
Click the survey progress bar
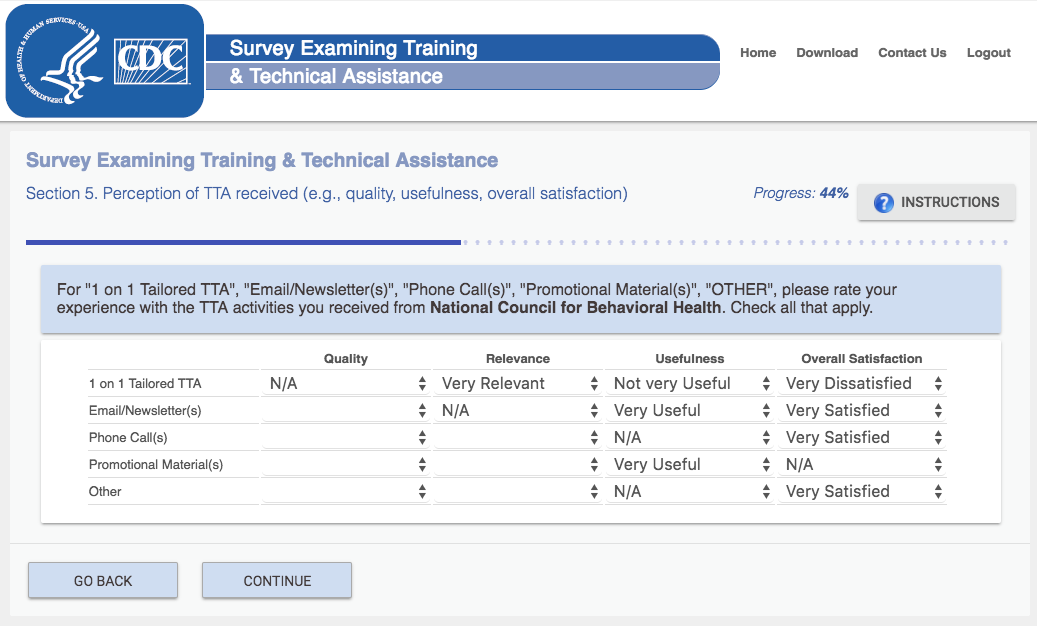pos(516,242)
